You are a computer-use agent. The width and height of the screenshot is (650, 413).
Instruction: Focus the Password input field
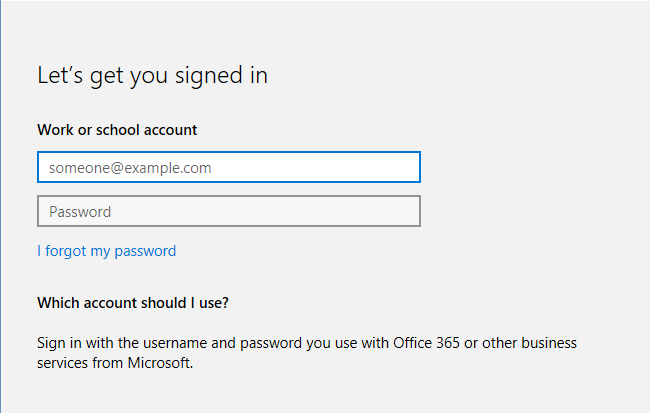click(x=228, y=212)
